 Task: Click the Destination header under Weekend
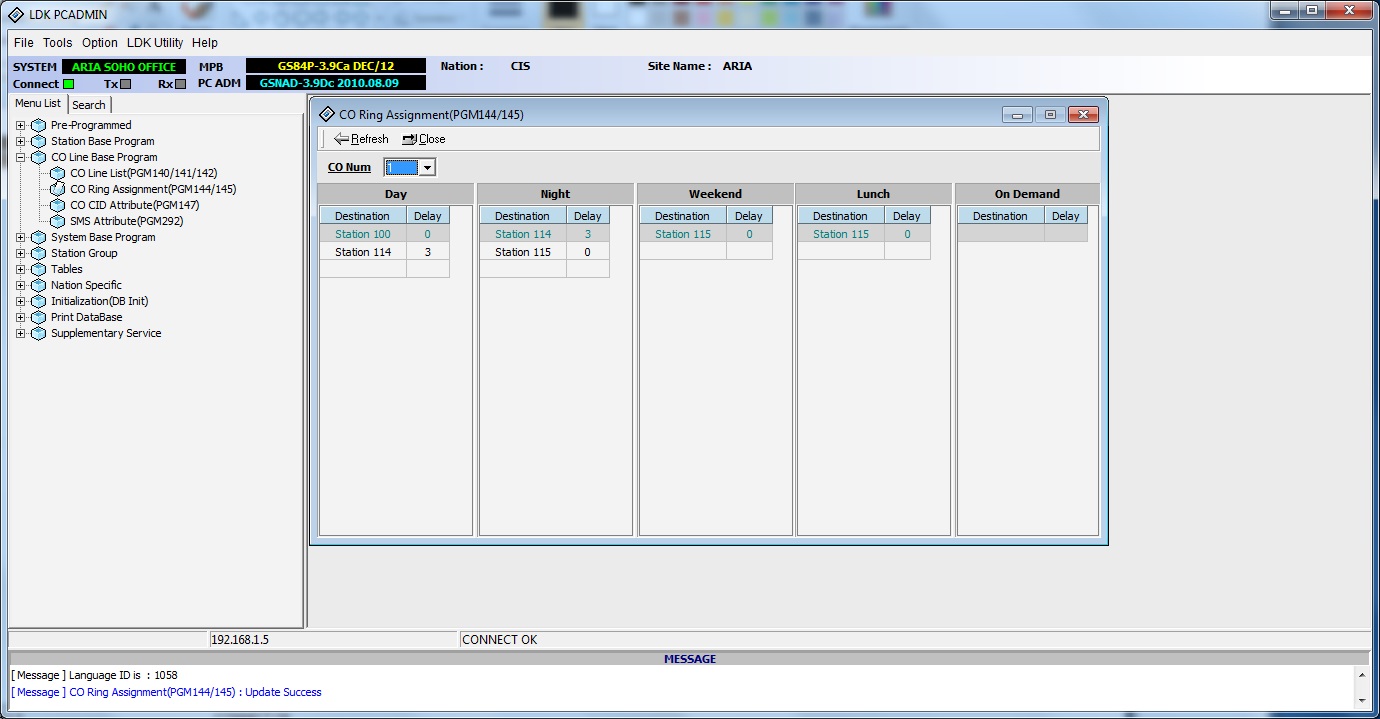tap(682, 216)
